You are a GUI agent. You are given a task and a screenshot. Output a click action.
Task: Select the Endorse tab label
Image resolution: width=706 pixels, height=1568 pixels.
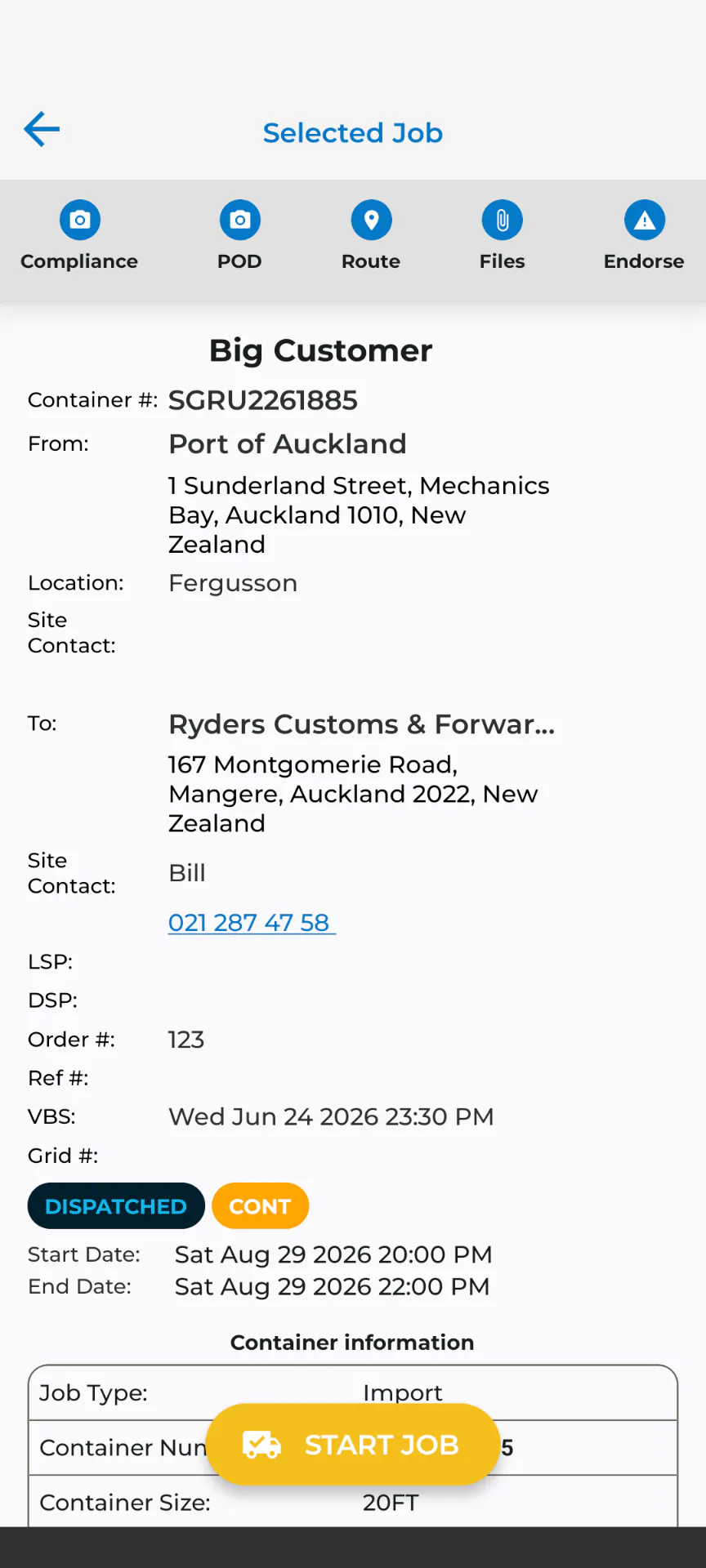[x=644, y=261]
